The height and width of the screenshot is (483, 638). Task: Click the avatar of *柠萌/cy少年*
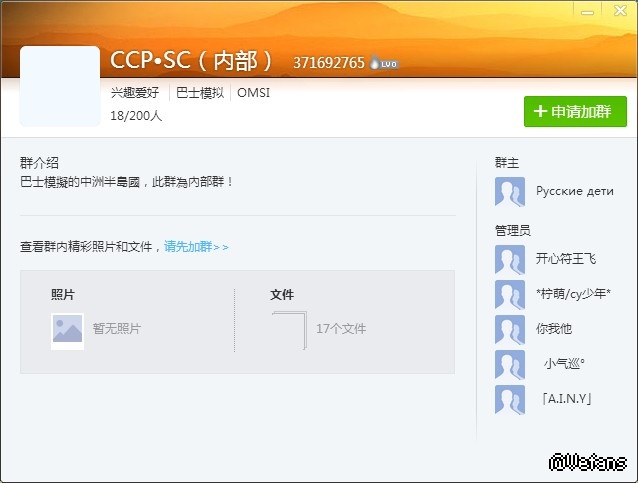[510, 294]
